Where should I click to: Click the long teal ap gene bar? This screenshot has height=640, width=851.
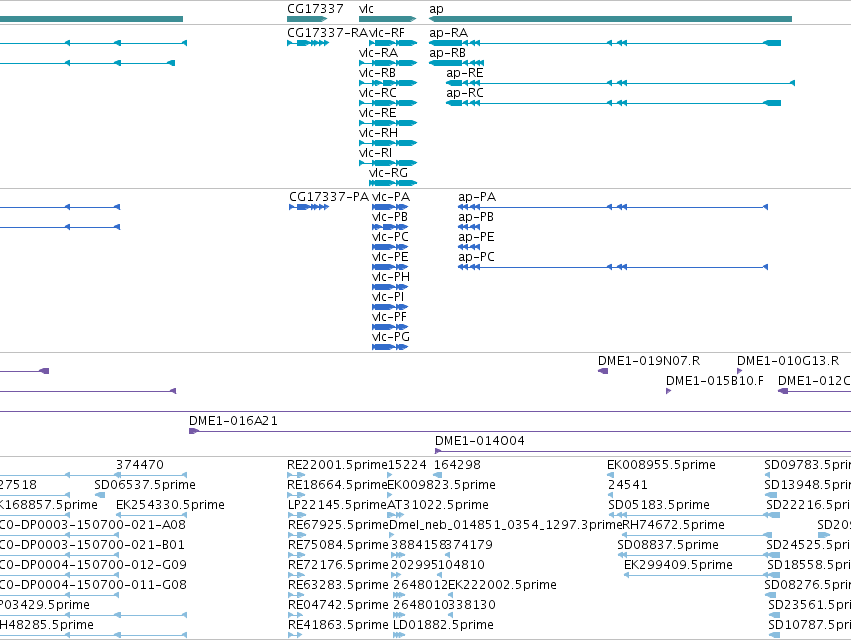[x=610, y=19]
